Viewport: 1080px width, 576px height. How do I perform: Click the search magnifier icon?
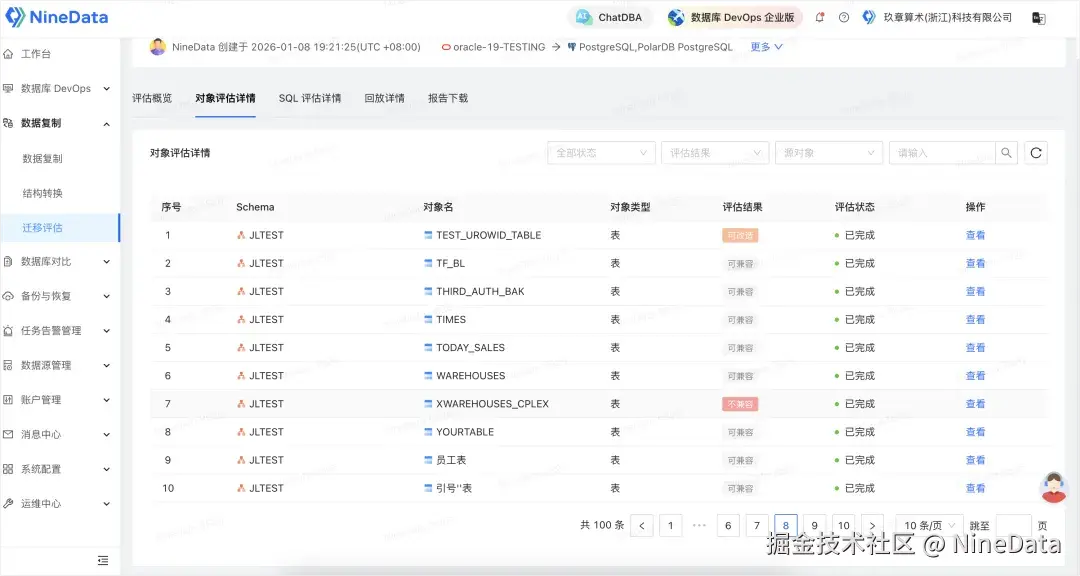(1006, 153)
